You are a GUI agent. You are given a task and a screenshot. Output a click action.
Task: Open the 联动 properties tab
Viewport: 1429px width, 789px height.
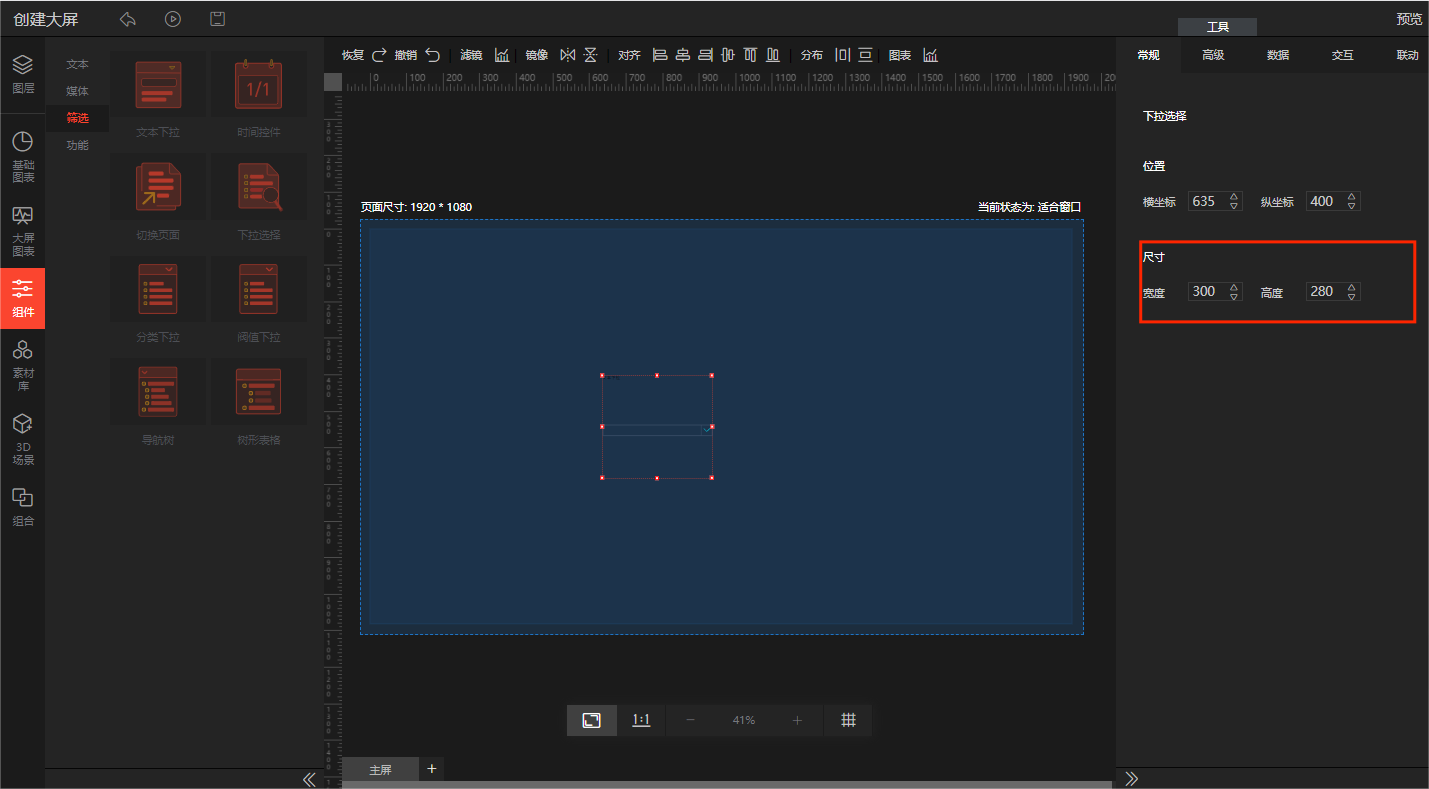pos(1407,55)
